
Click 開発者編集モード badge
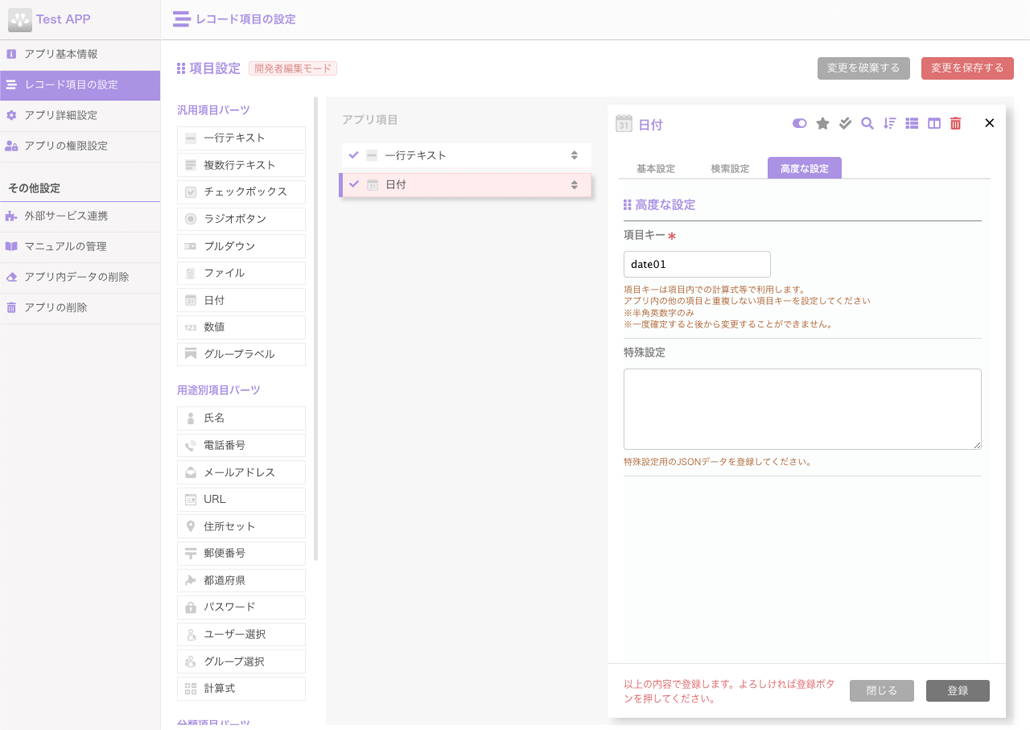(293, 68)
